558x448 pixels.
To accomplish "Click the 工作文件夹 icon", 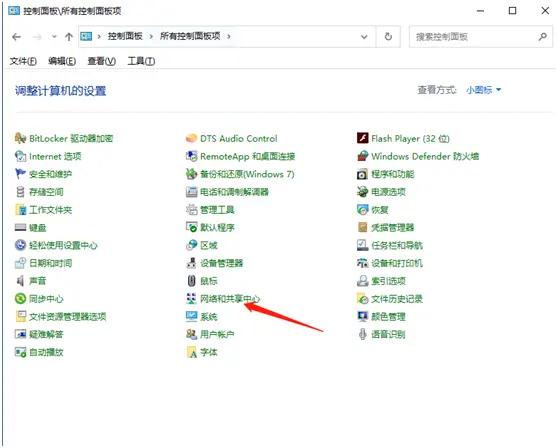I will pyautogui.click(x=20, y=209).
